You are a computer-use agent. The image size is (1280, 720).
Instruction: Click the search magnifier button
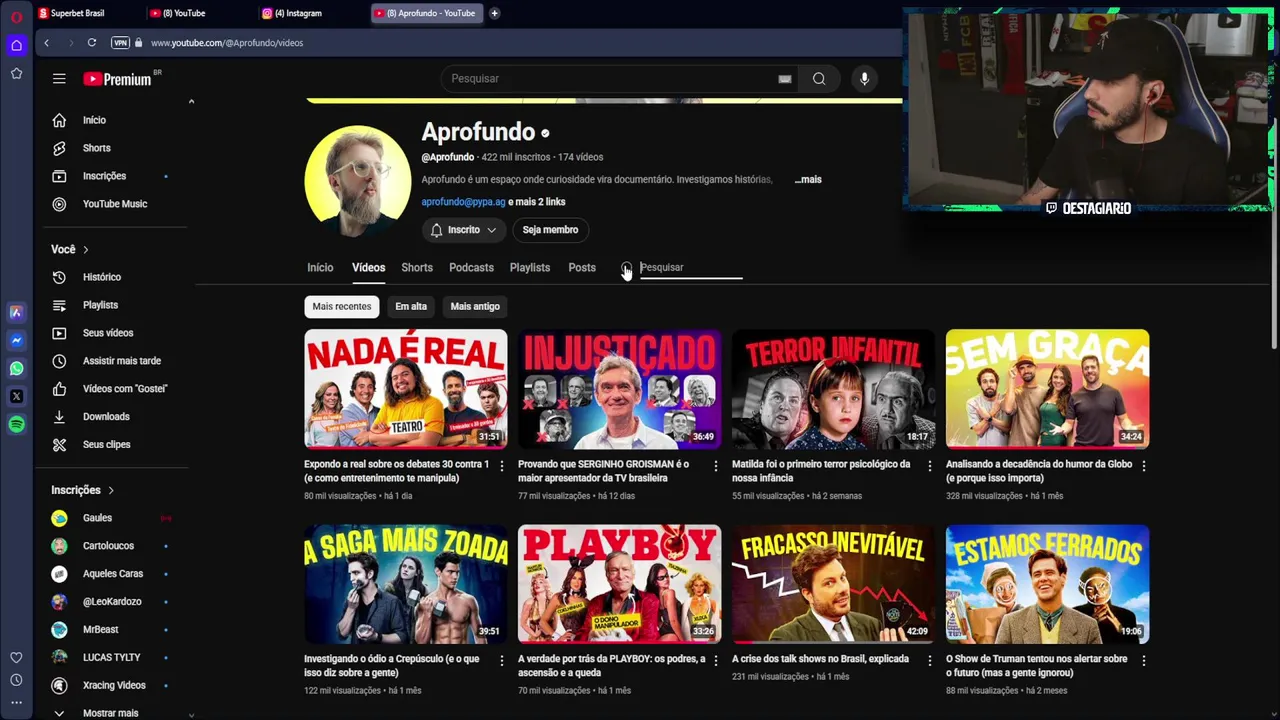click(819, 79)
